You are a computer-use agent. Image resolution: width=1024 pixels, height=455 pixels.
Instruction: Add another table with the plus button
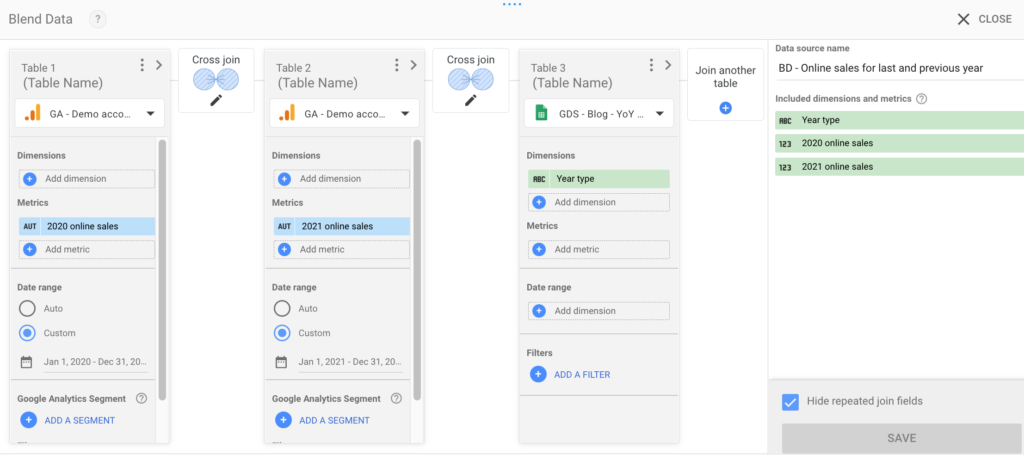726,108
